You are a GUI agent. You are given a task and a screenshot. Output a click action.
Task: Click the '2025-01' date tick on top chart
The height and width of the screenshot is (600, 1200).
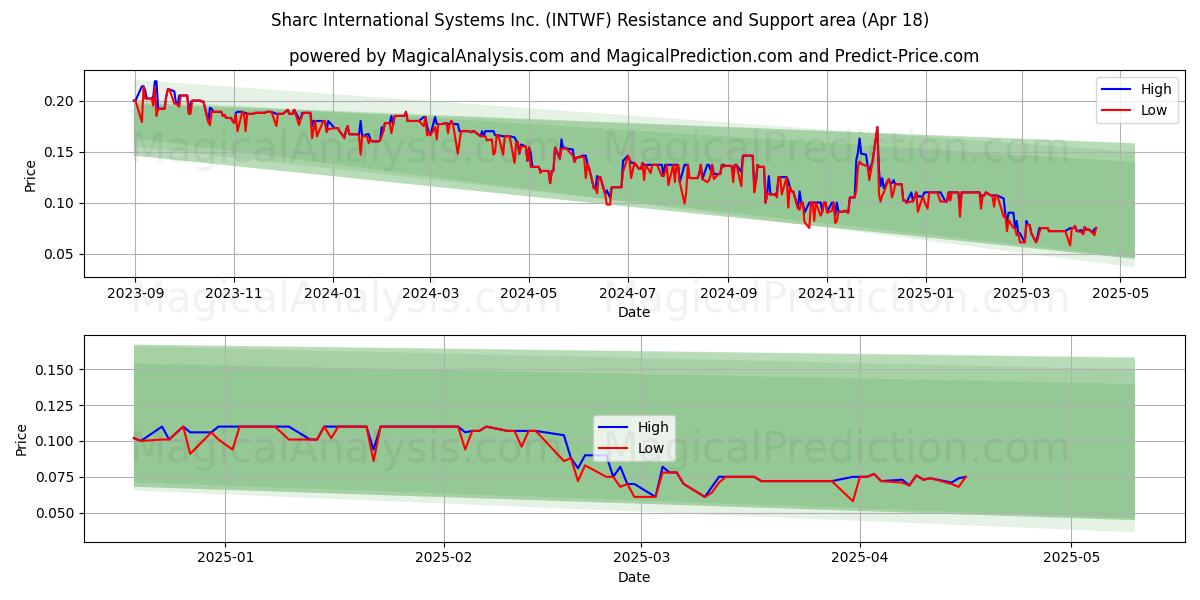click(925, 294)
